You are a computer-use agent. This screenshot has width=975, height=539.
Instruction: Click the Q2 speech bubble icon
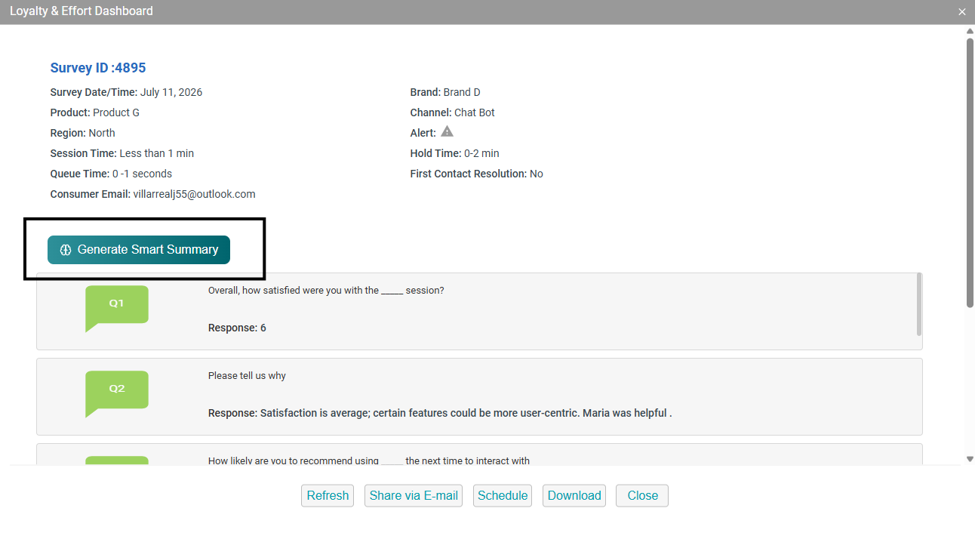[x=117, y=393]
